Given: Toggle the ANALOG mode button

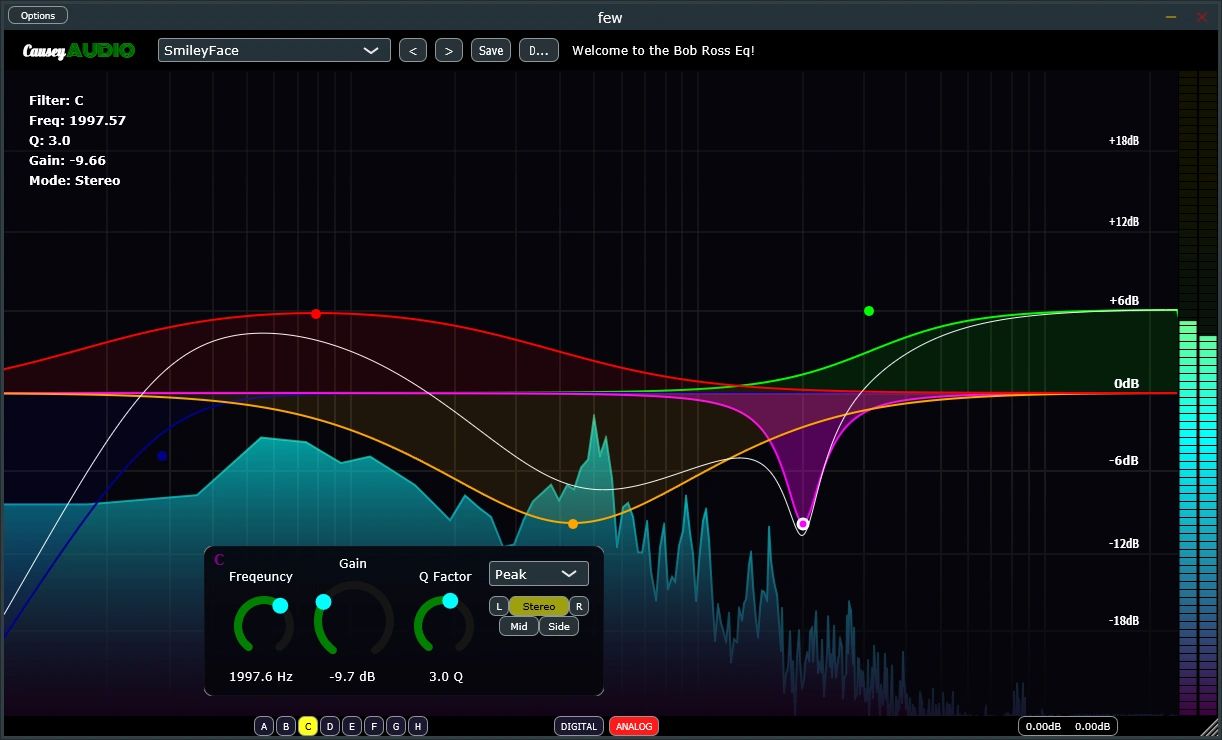Looking at the screenshot, I should 634,727.
